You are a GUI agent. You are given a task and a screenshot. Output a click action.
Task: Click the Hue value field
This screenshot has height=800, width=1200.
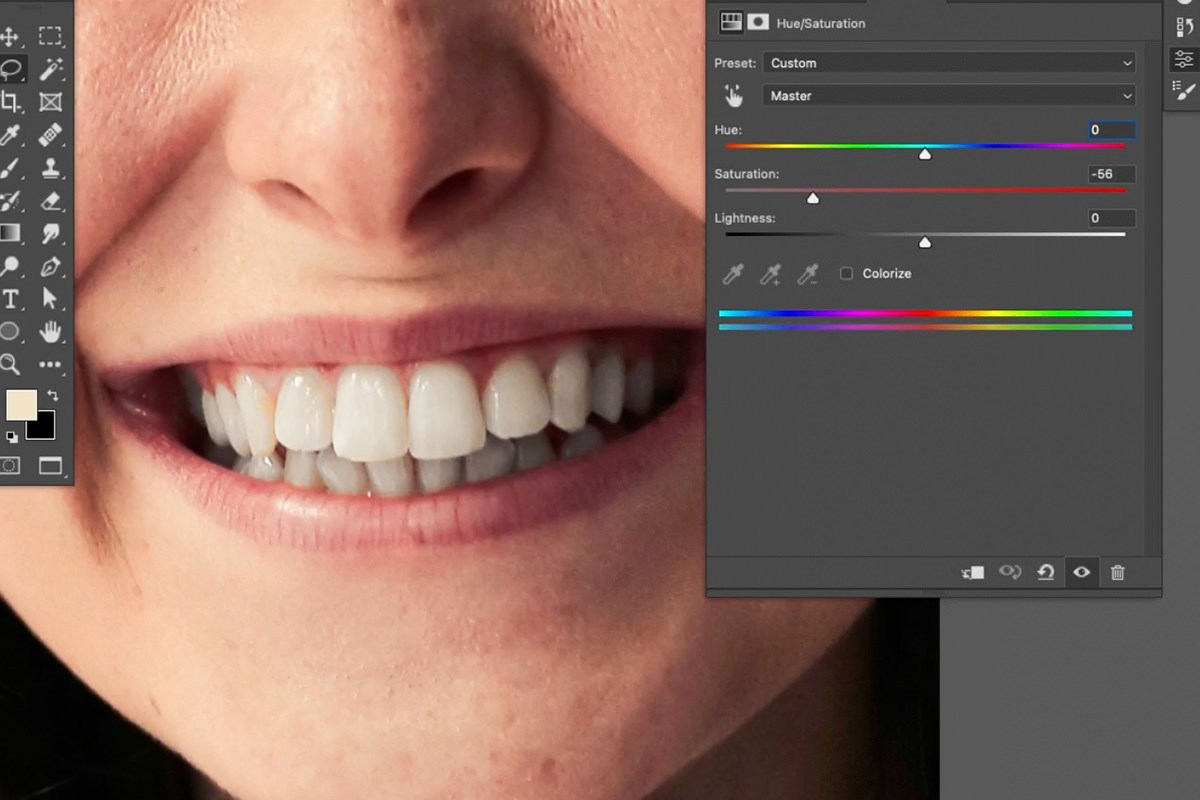tap(1112, 130)
